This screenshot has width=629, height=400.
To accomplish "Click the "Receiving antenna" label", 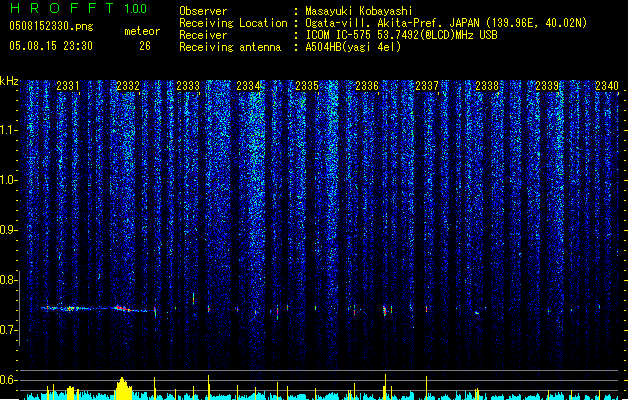I will [230, 47].
